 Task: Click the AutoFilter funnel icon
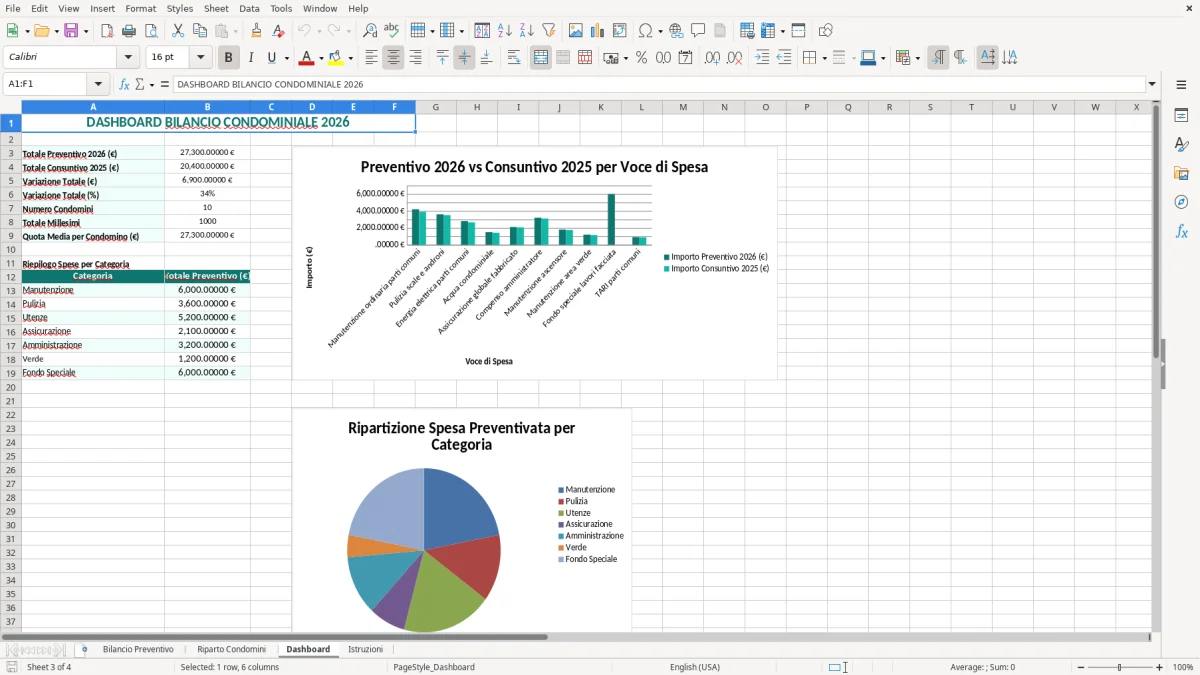coord(549,31)
